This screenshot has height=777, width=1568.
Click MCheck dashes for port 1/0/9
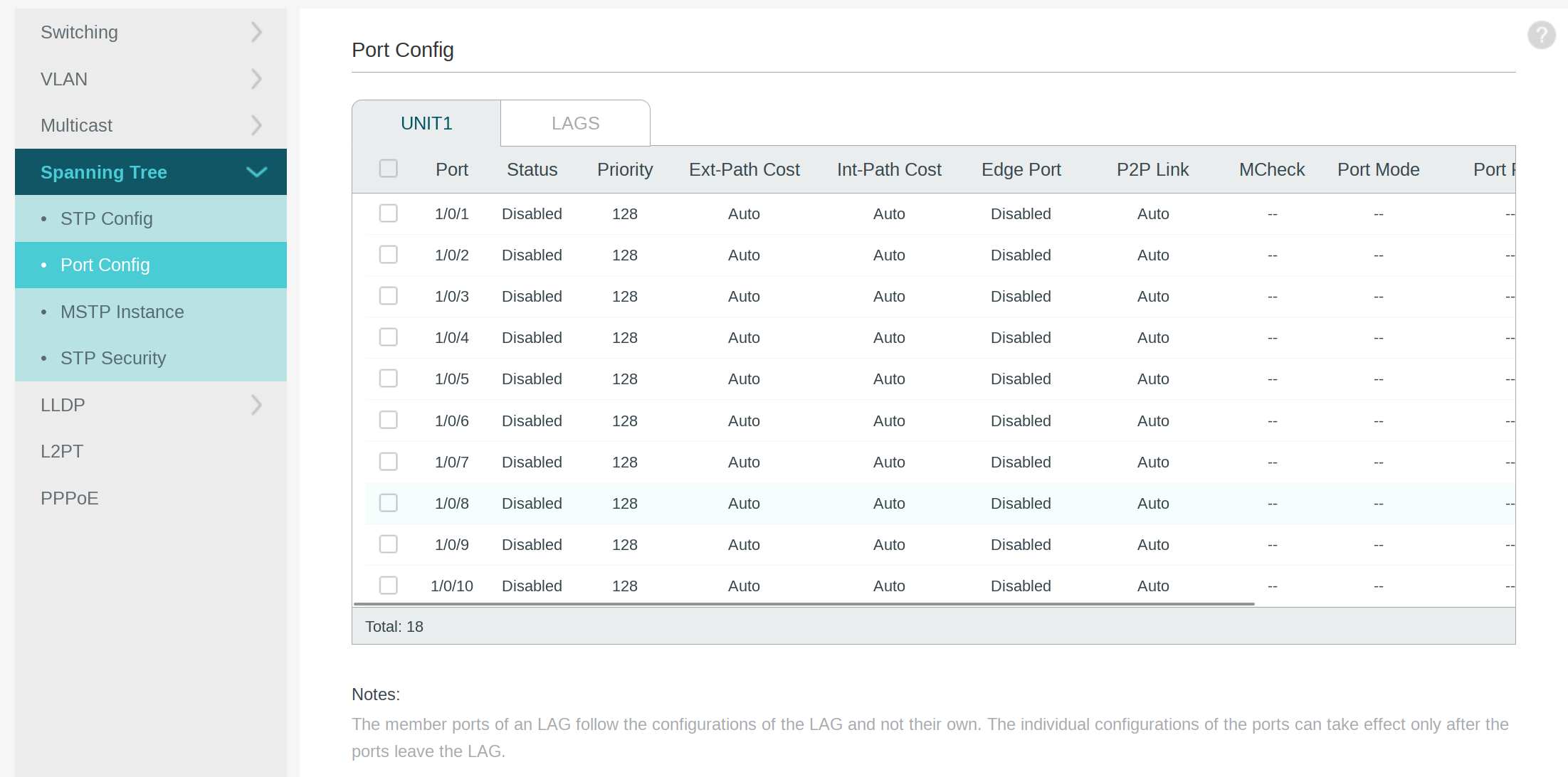[1273, 545]
